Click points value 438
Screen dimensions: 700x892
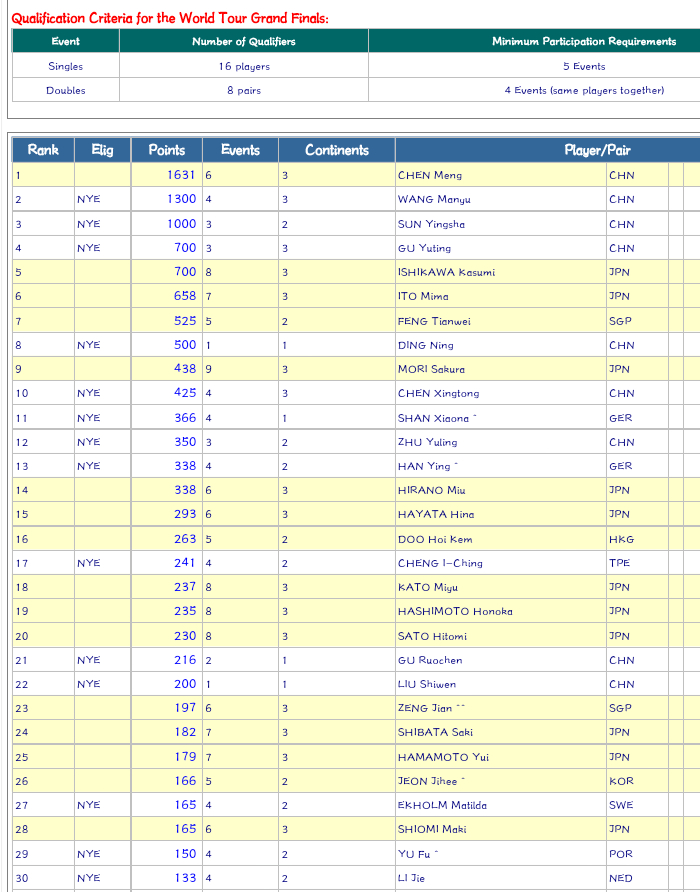[185, 369]
